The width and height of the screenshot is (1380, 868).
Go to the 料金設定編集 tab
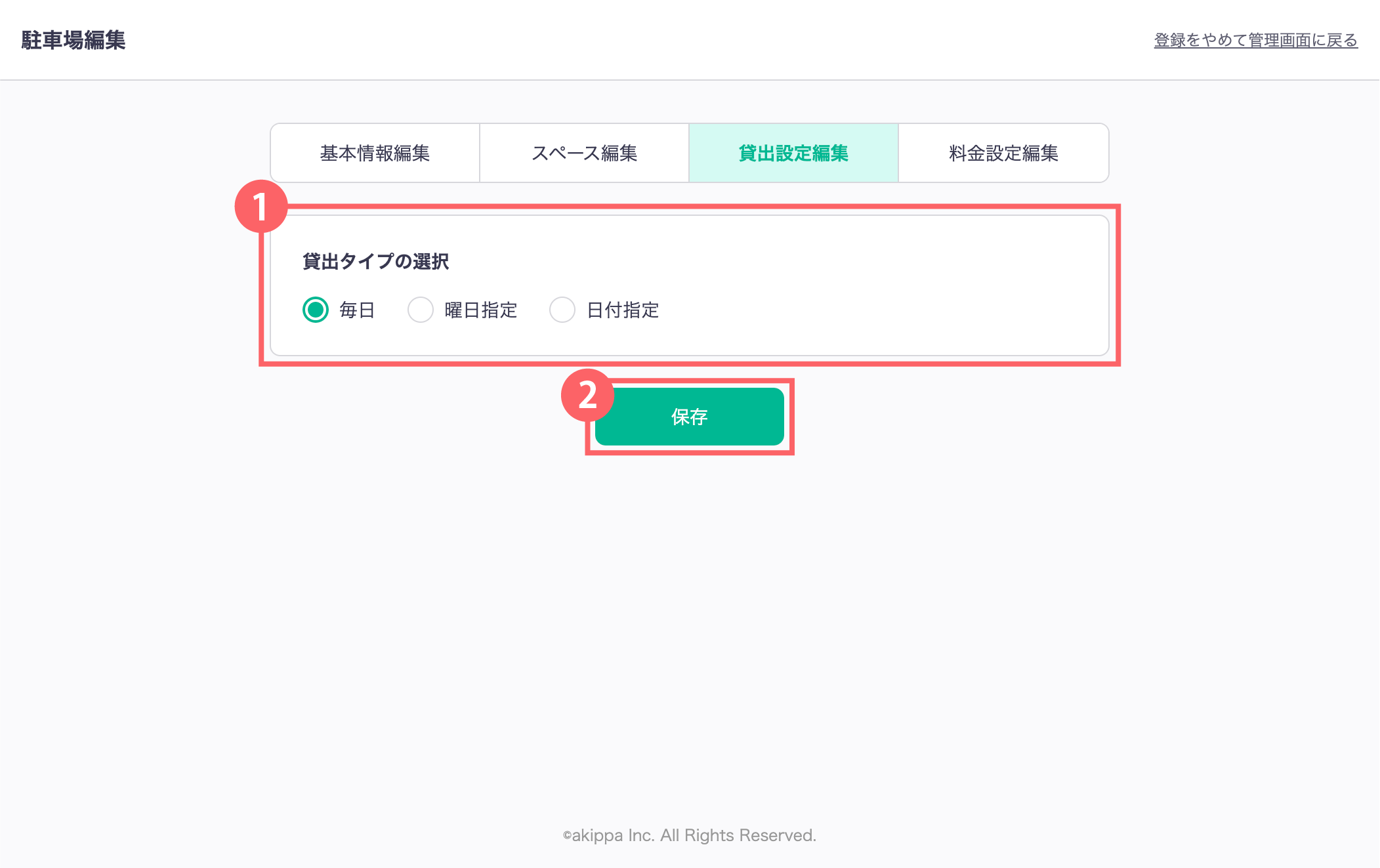coord(1003,153)
